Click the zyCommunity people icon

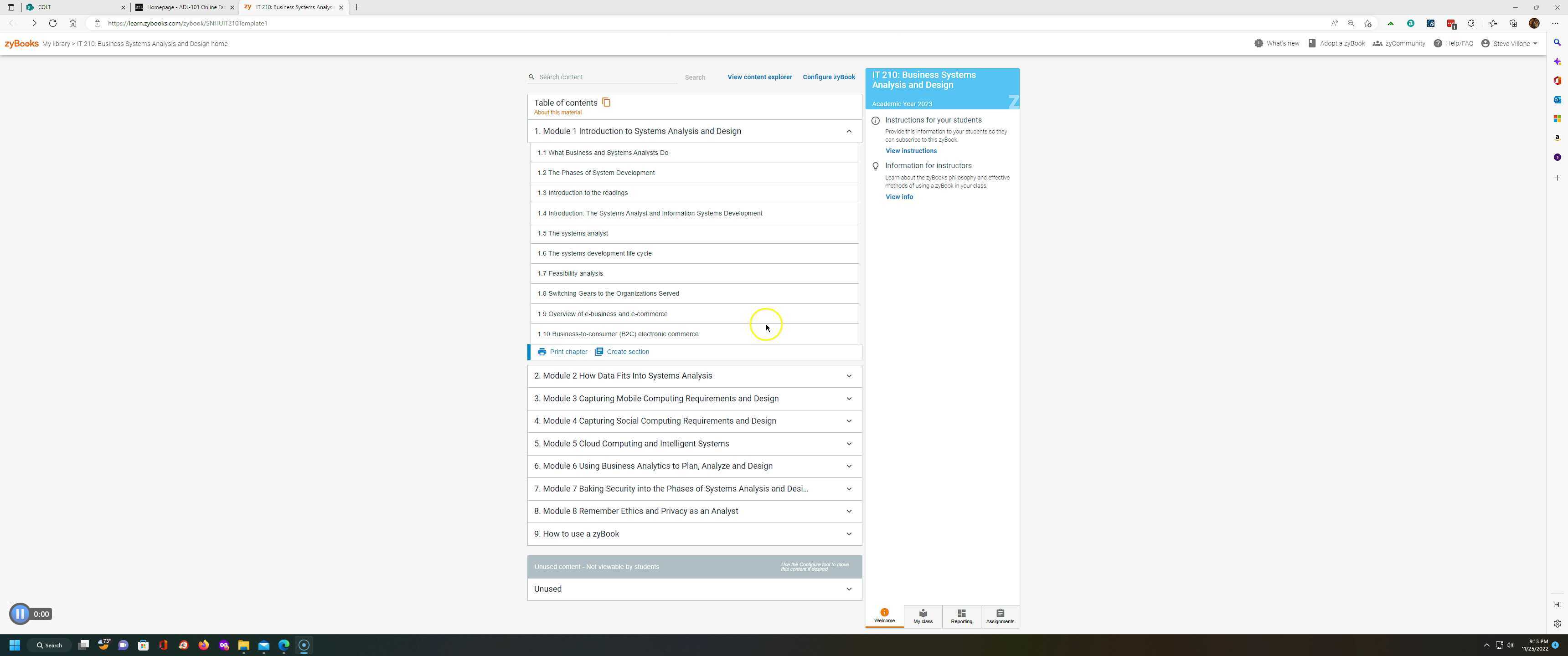(x=1377, y=44)
